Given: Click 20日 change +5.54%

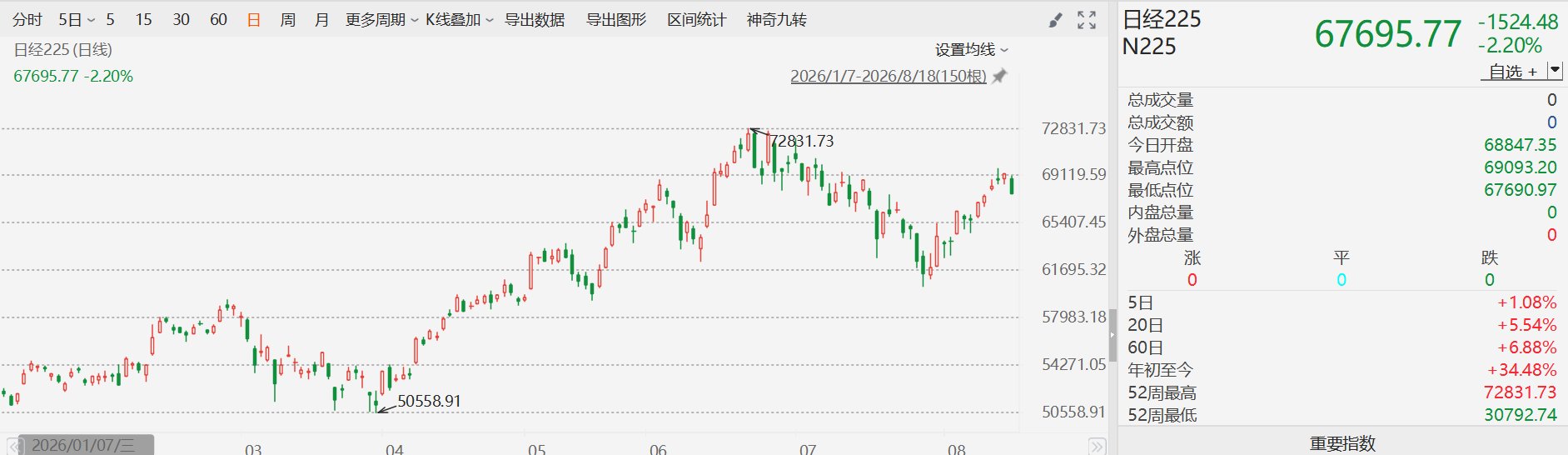Looking at the screenshot, I should pos(1527,325).
